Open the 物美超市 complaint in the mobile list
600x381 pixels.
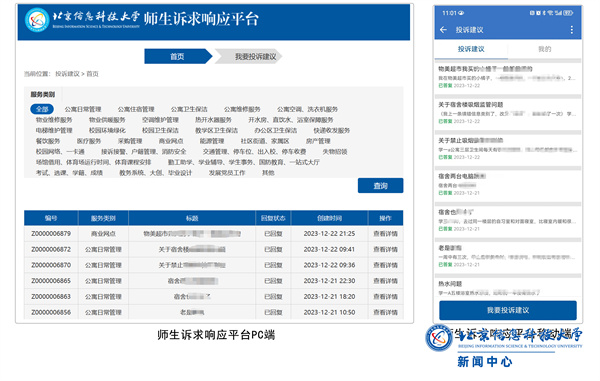click(508, 77)
